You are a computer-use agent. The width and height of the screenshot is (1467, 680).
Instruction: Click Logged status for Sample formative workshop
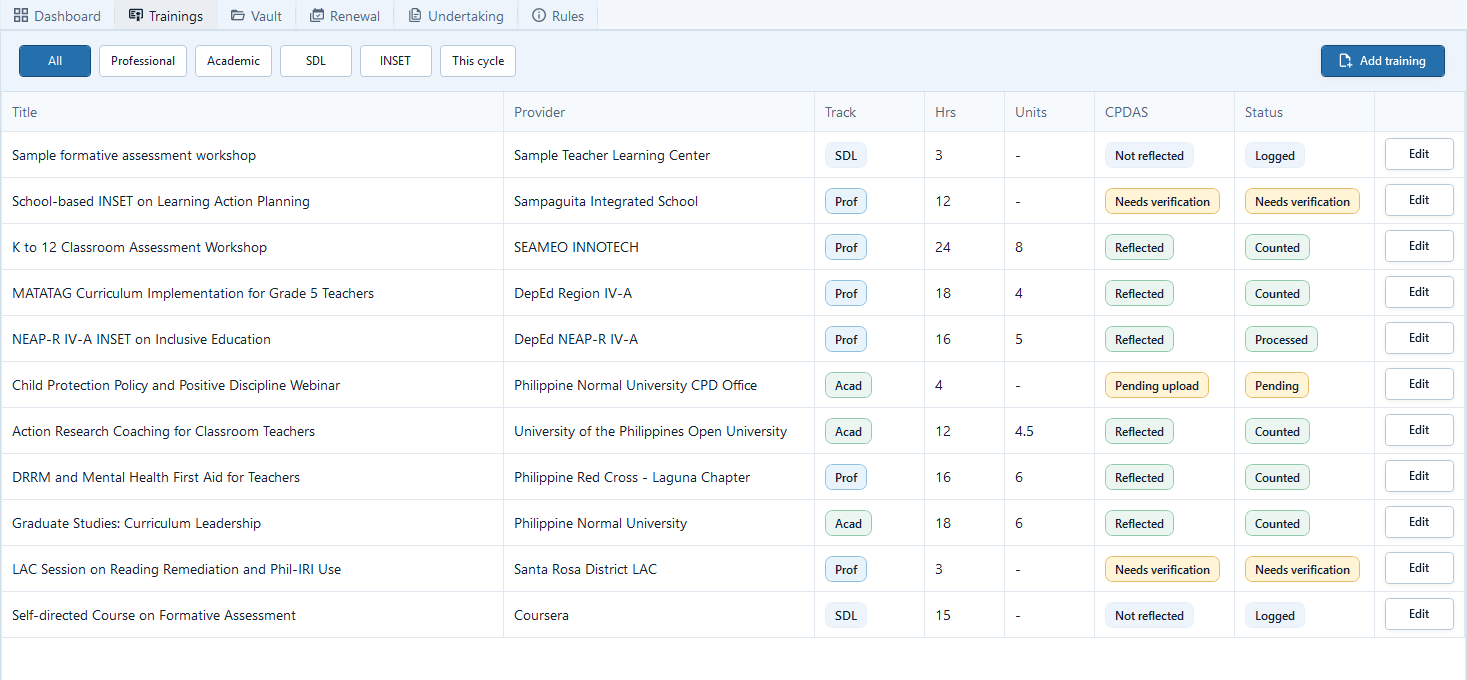pos(1275,155)
